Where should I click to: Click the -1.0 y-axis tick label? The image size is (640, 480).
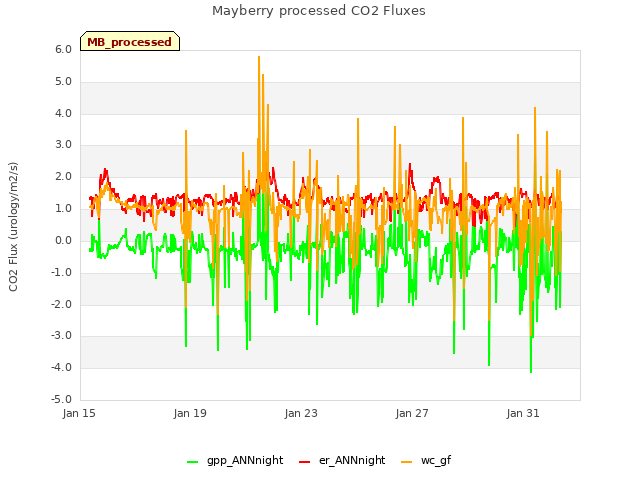[62, 272]
